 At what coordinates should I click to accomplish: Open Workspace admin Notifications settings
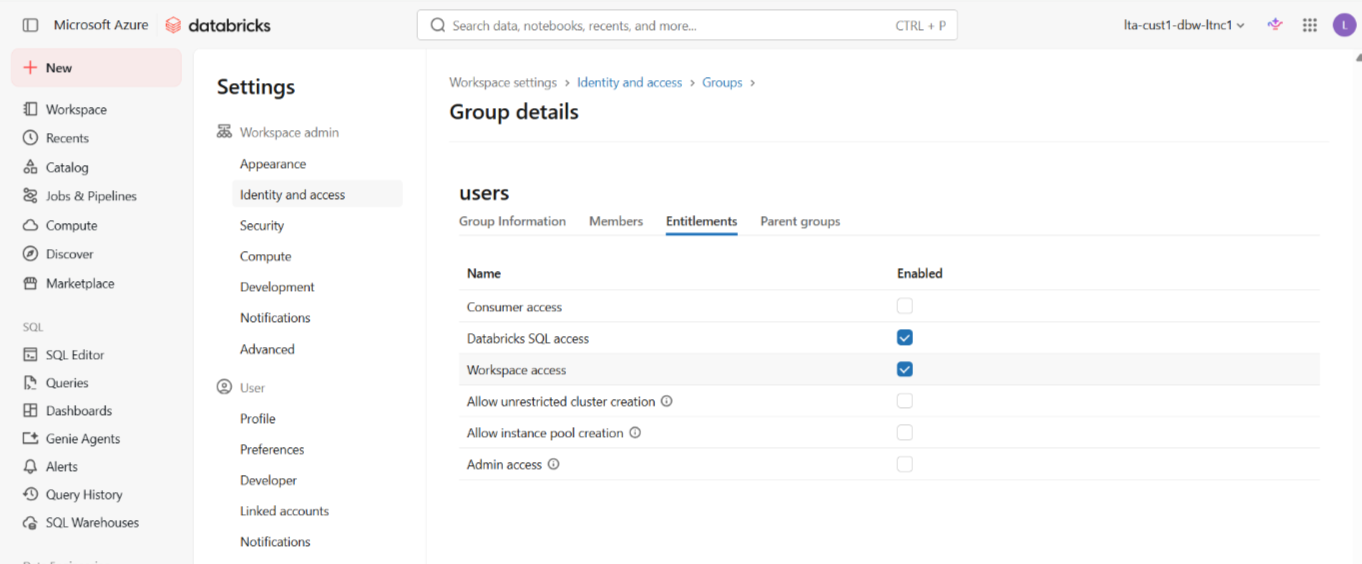(275, 318)
